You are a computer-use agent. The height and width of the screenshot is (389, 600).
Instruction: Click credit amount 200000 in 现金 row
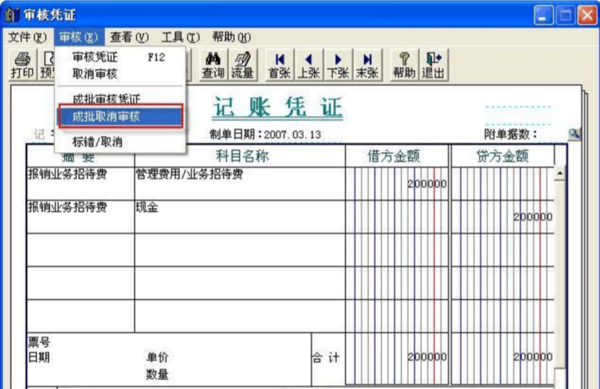(533, 217)
